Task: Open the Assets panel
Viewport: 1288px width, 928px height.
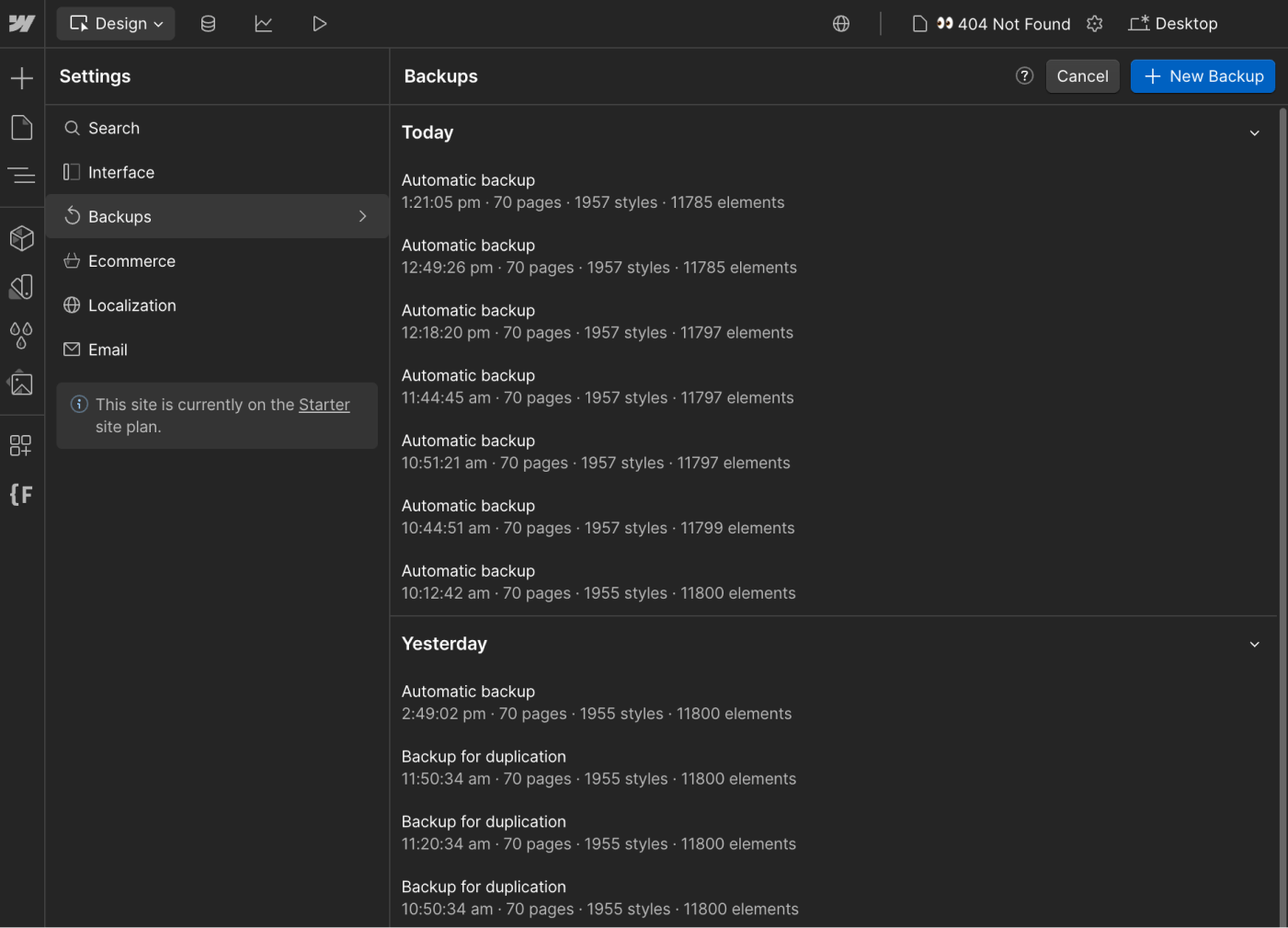Action: [22, 384]
